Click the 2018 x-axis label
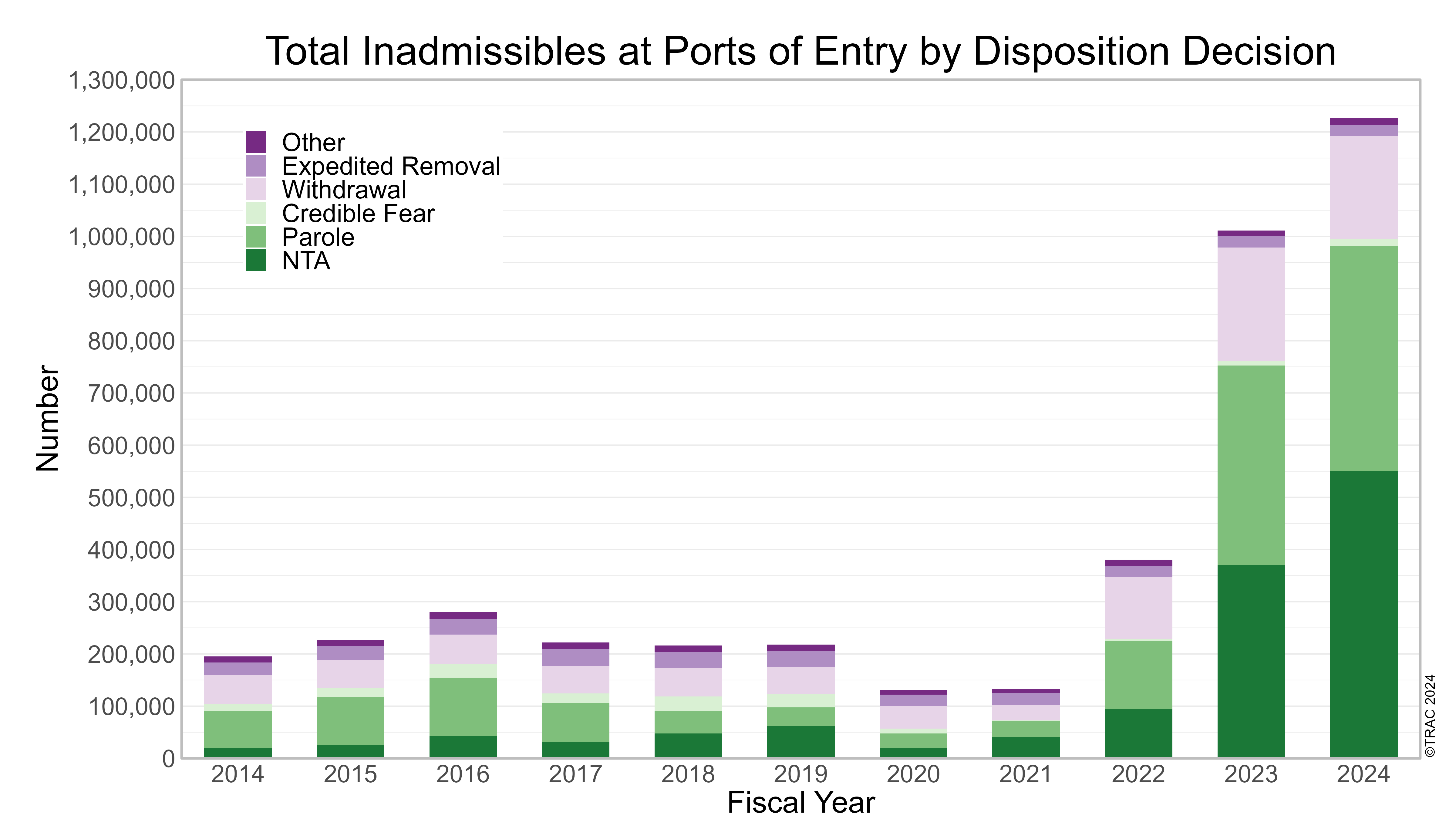 (688, 774)
